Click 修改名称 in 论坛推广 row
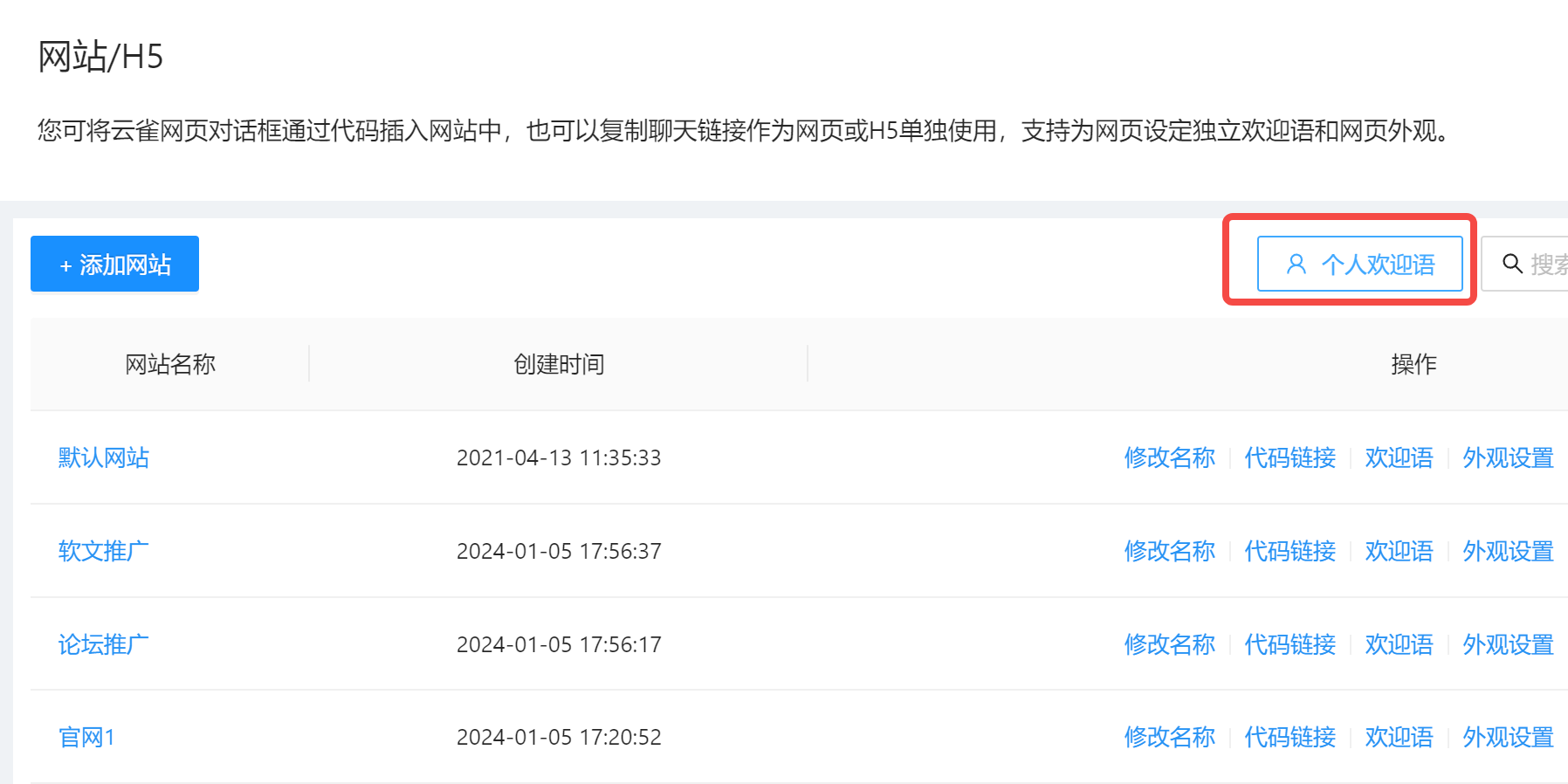Viewport: 1568px width, 784px height. point(1169,644)
